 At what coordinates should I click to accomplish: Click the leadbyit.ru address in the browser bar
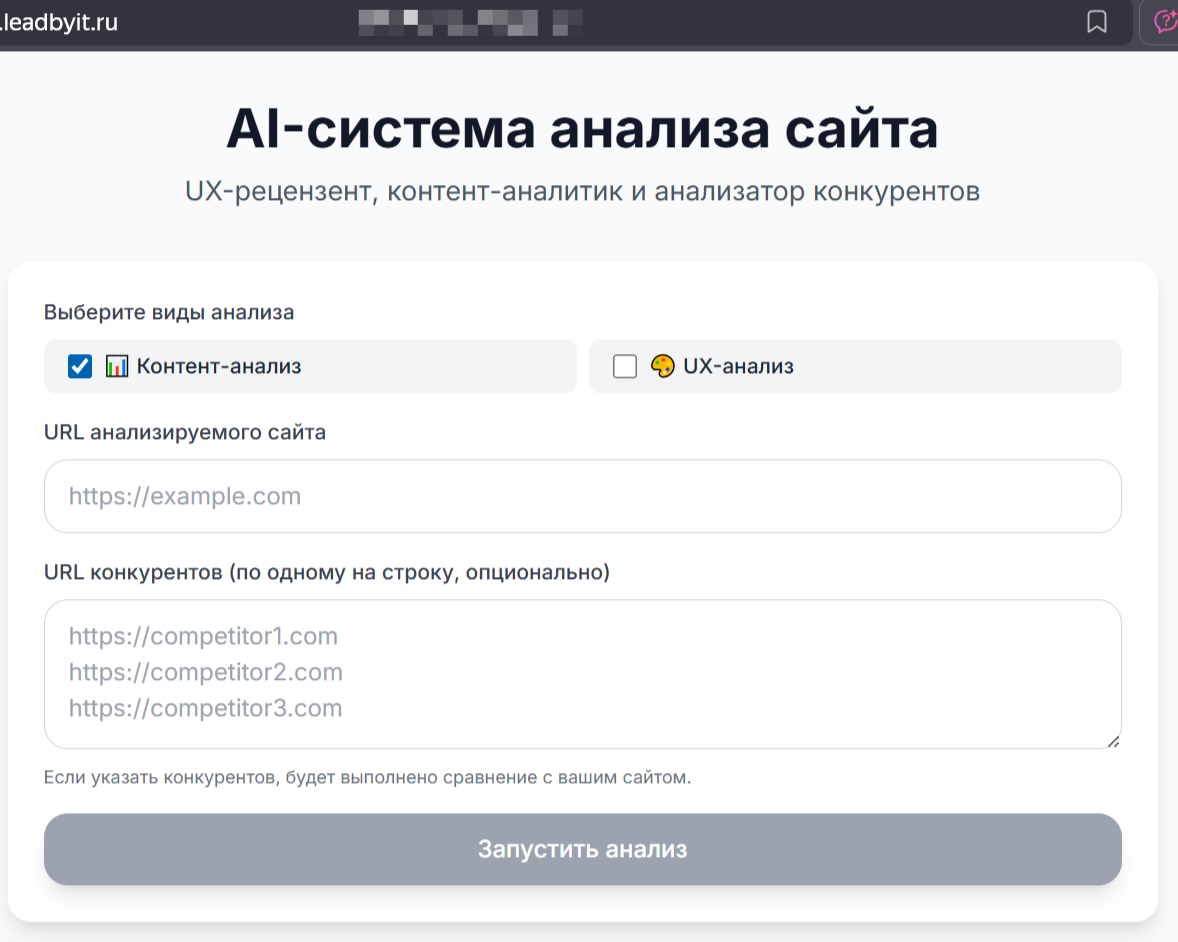coord(59,22)
